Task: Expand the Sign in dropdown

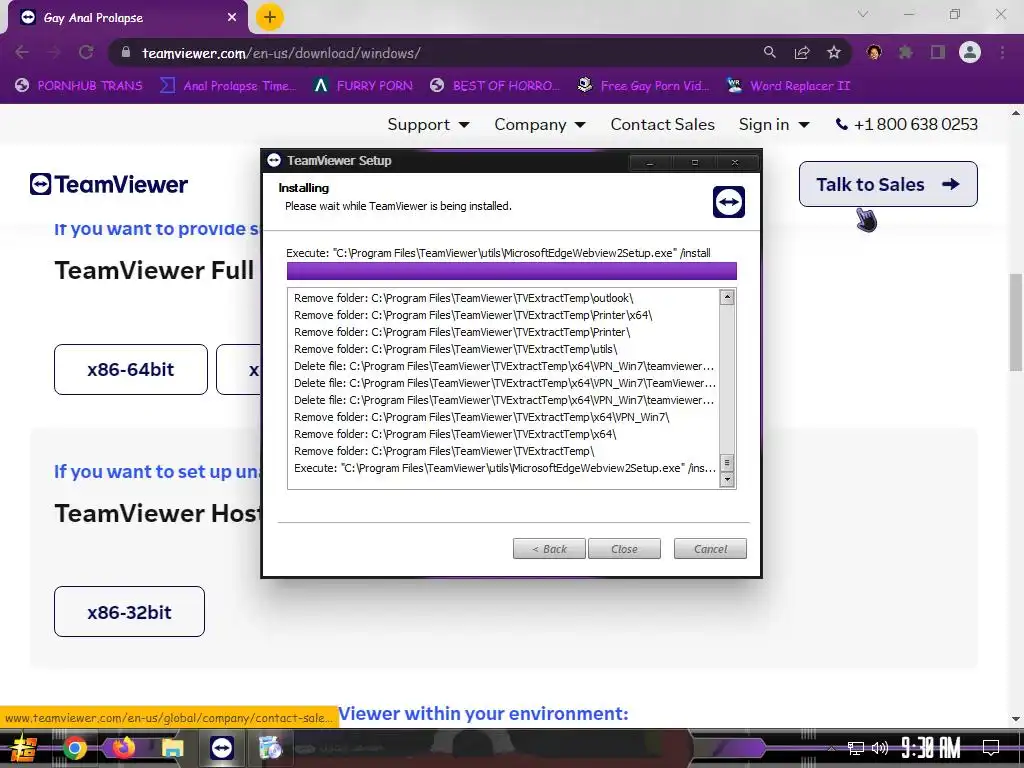Action: [x=774, y=124]
